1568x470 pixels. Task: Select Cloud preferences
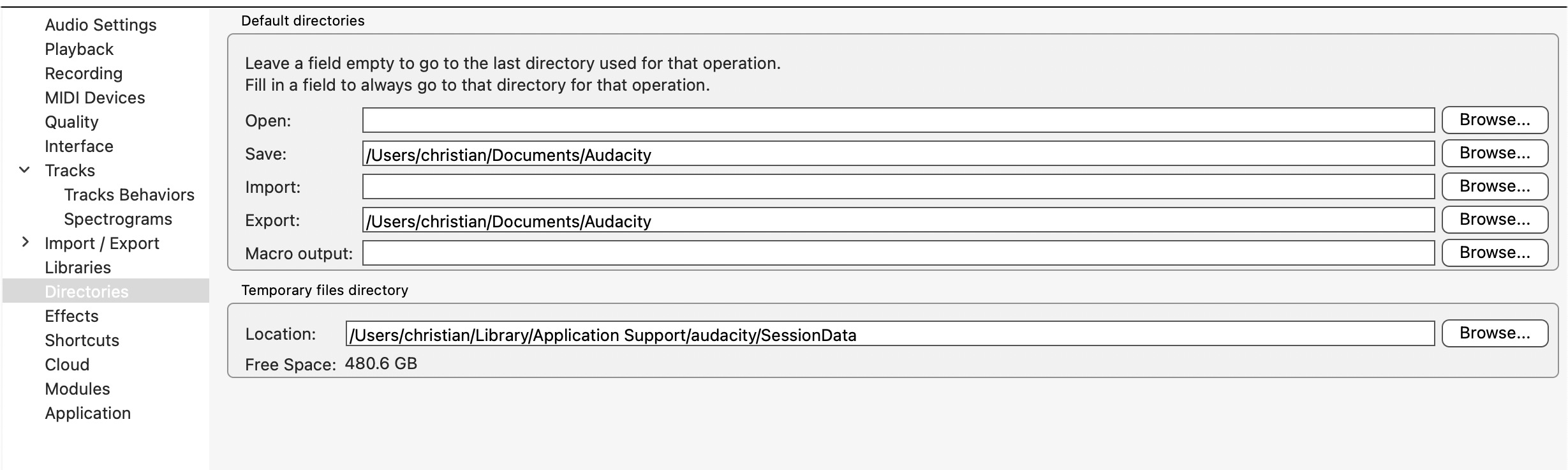[x=67, y=365]
